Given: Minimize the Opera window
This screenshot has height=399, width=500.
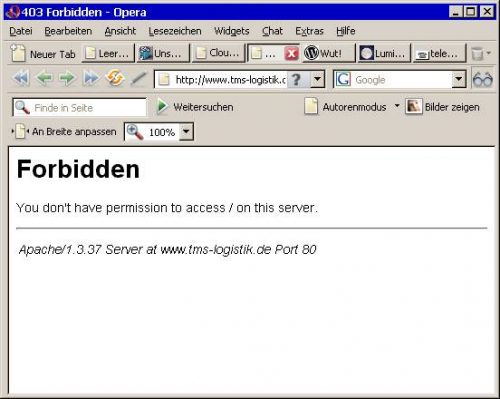Looking at the screenshot, I should [x=456, y=12].
